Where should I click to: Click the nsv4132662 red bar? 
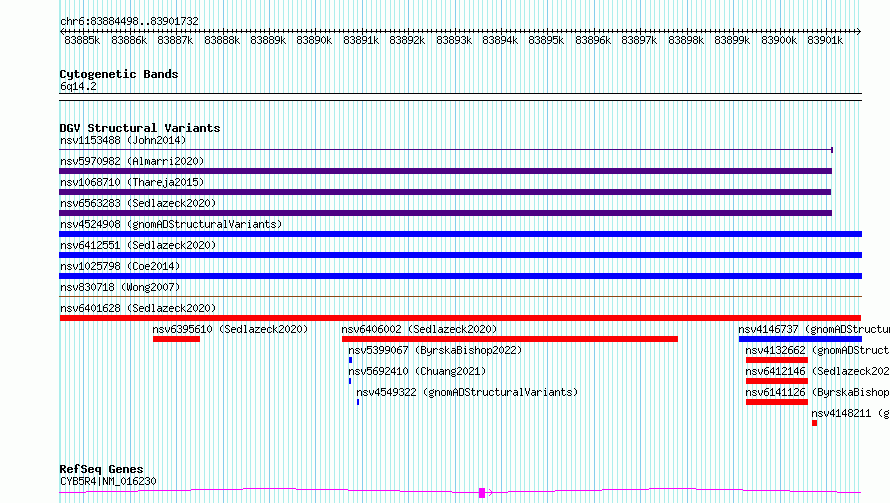click(776, 360)
